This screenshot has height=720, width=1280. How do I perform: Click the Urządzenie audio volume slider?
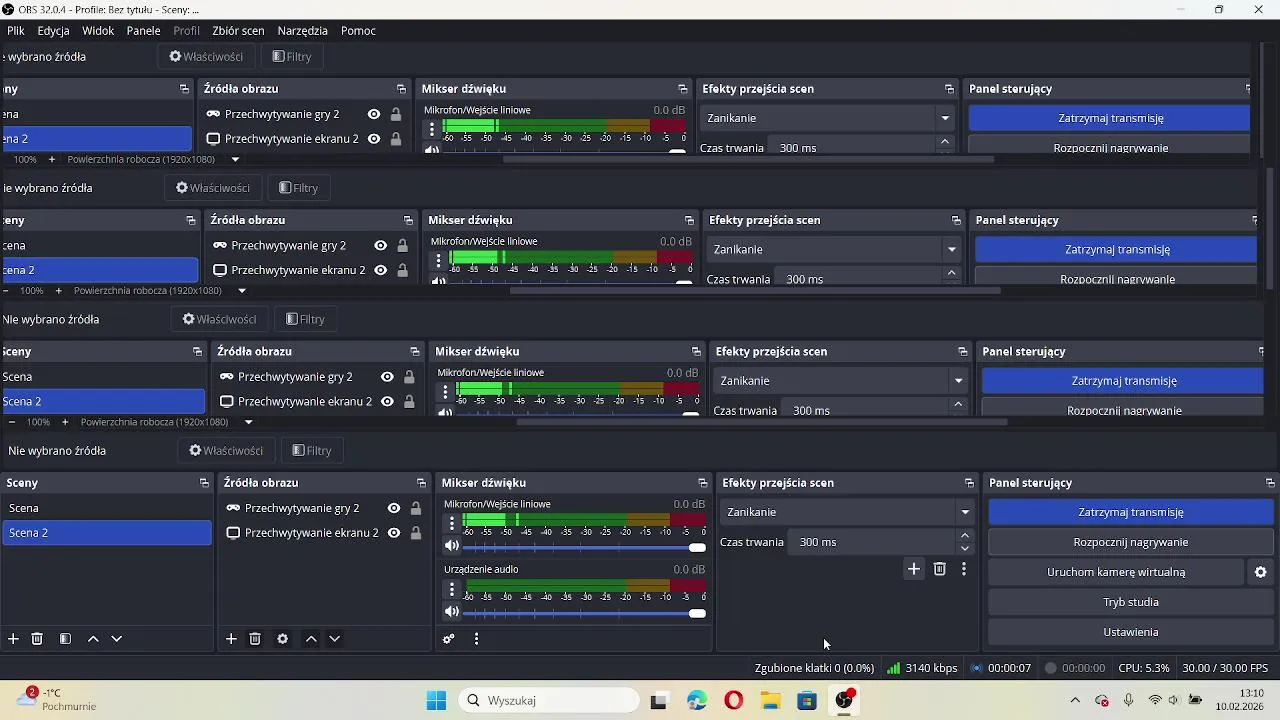(584, 613)
